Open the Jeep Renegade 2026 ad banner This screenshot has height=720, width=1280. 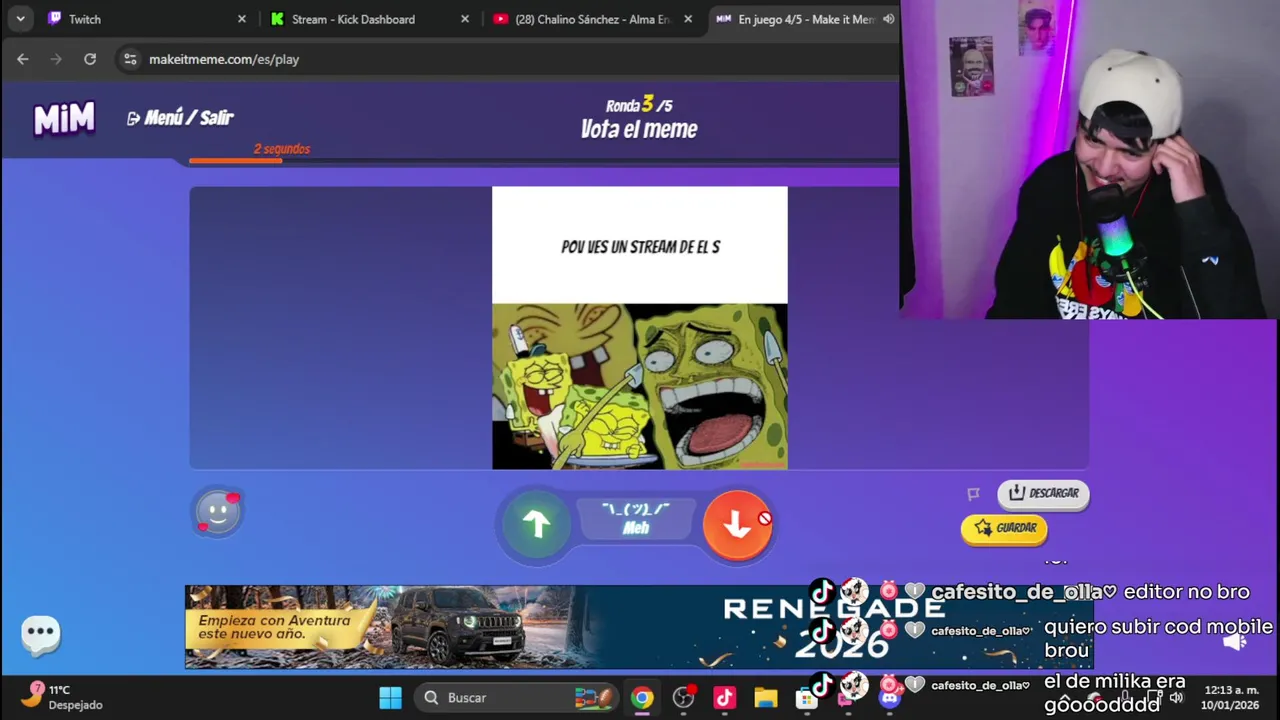pyautogui.click(x=638, y=627)
